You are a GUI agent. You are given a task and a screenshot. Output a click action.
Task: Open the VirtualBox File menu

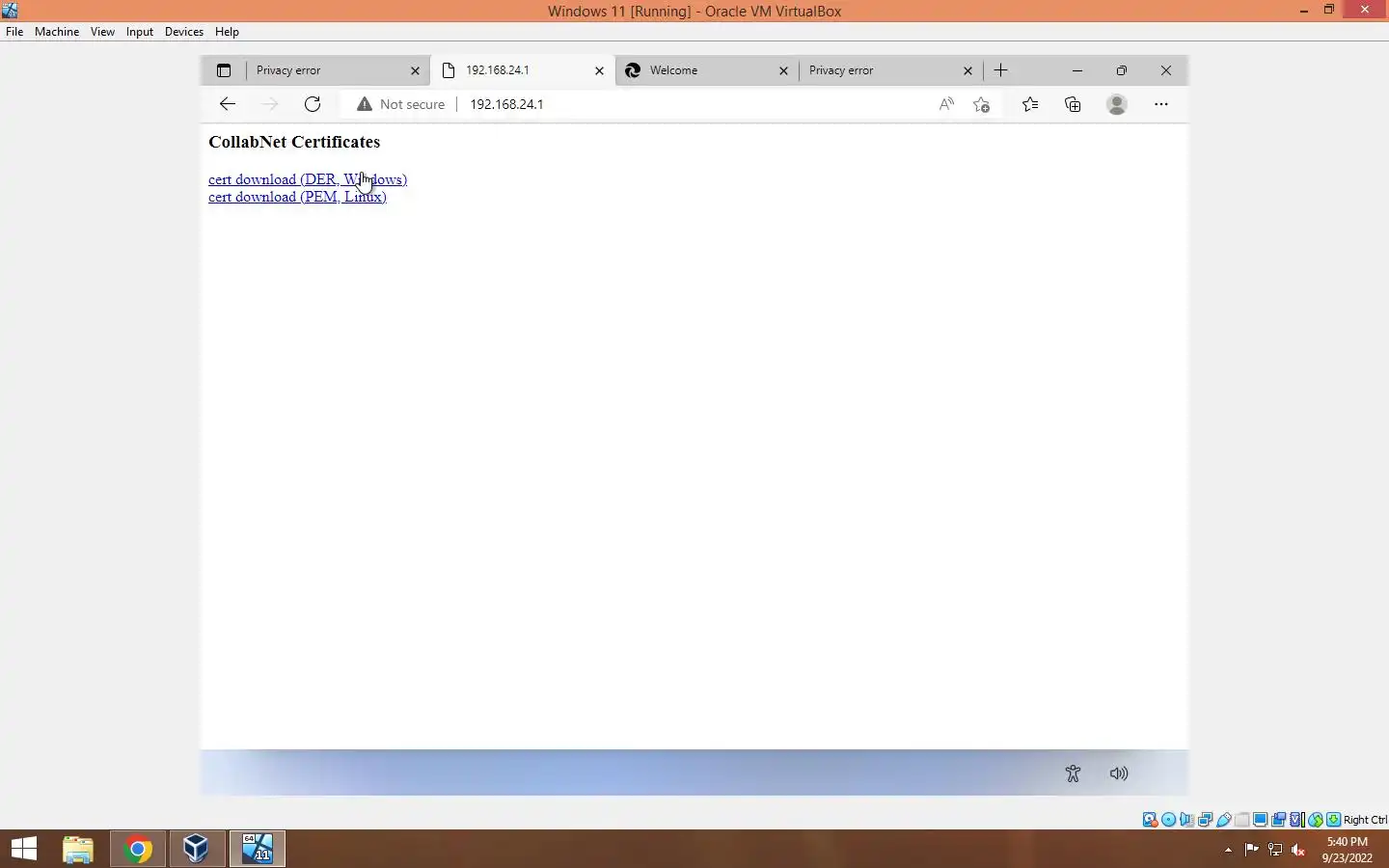[x=14, y=32]
